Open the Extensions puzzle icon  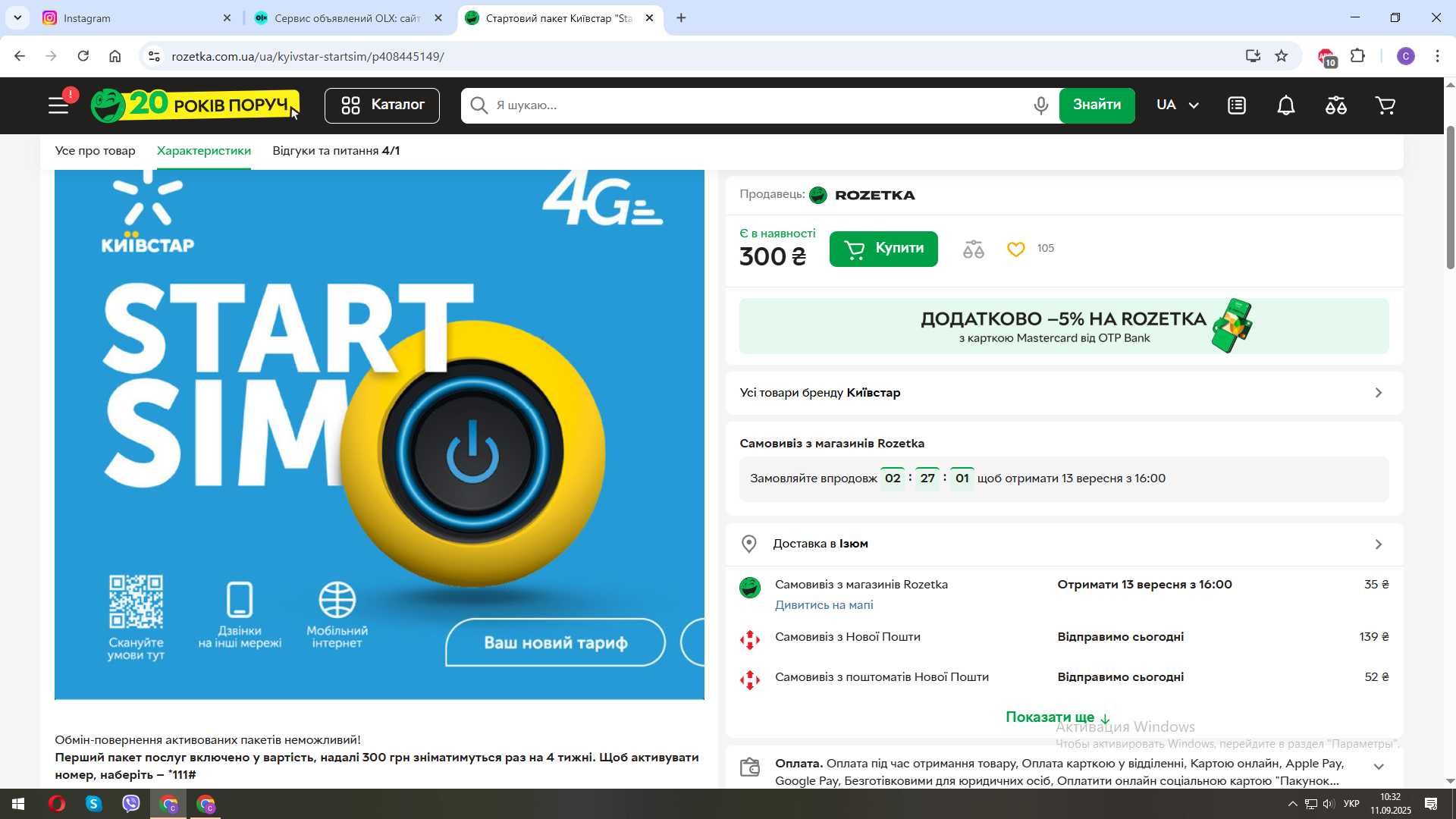1358,56
